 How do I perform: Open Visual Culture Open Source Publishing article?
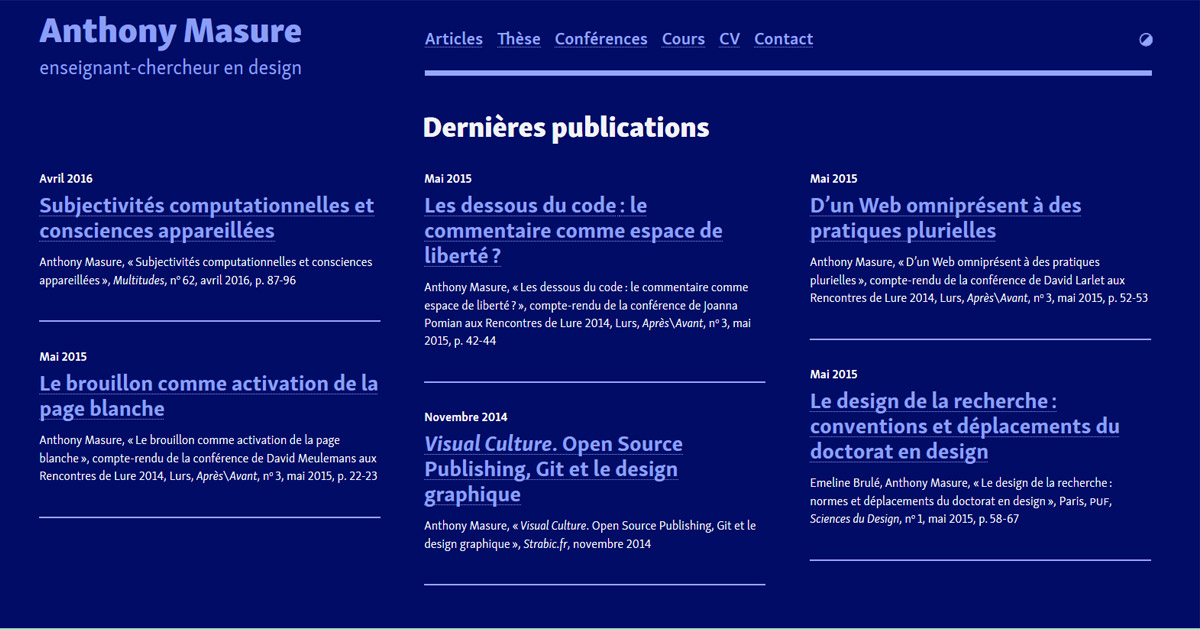[x=553, y=469]
